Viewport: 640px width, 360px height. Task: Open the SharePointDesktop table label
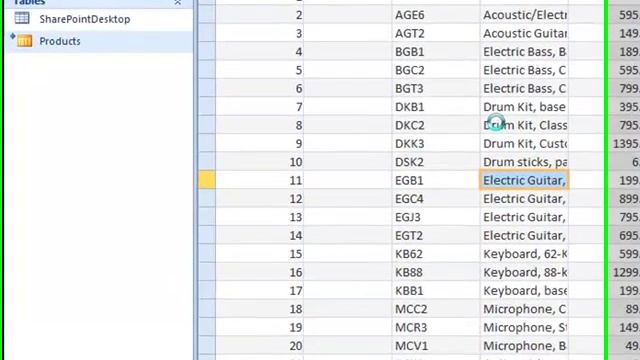point(84,19)
